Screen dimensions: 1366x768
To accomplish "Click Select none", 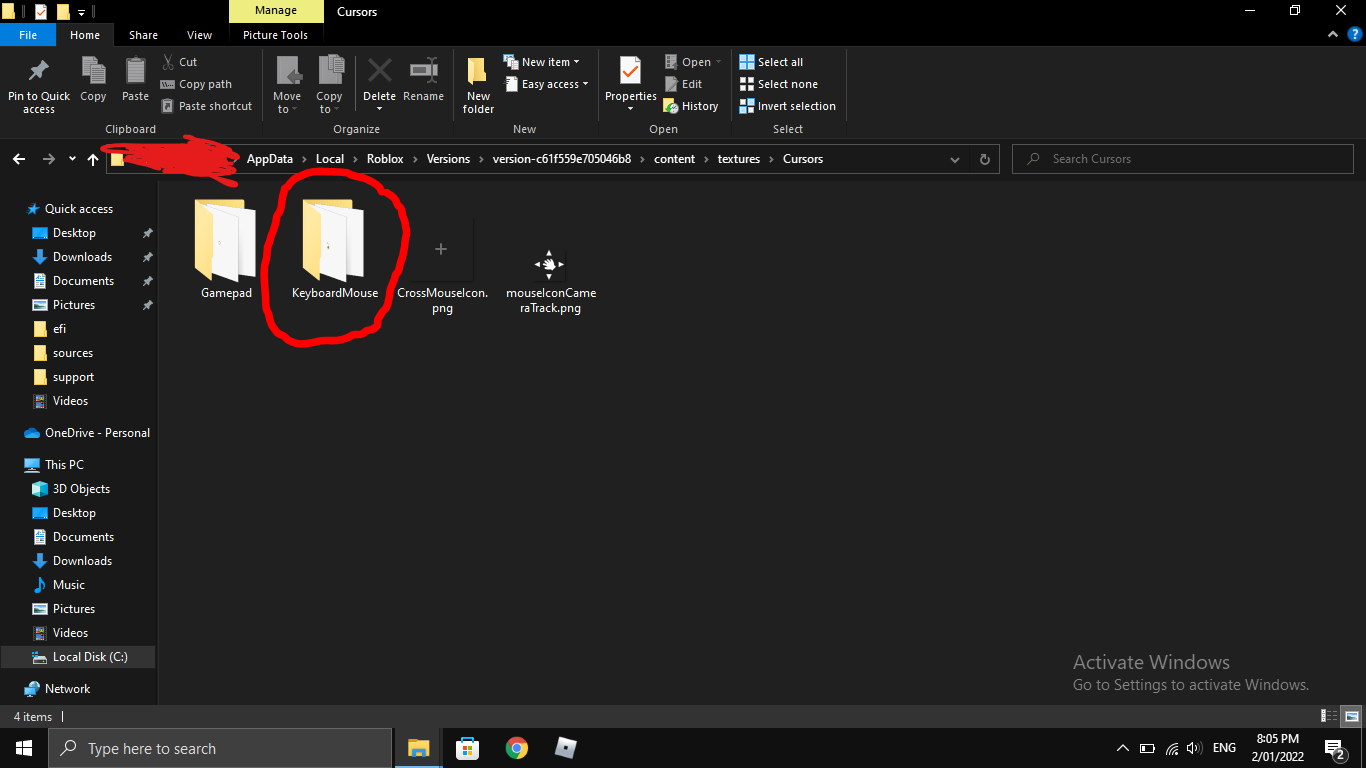I will click(x=778, y=84).
